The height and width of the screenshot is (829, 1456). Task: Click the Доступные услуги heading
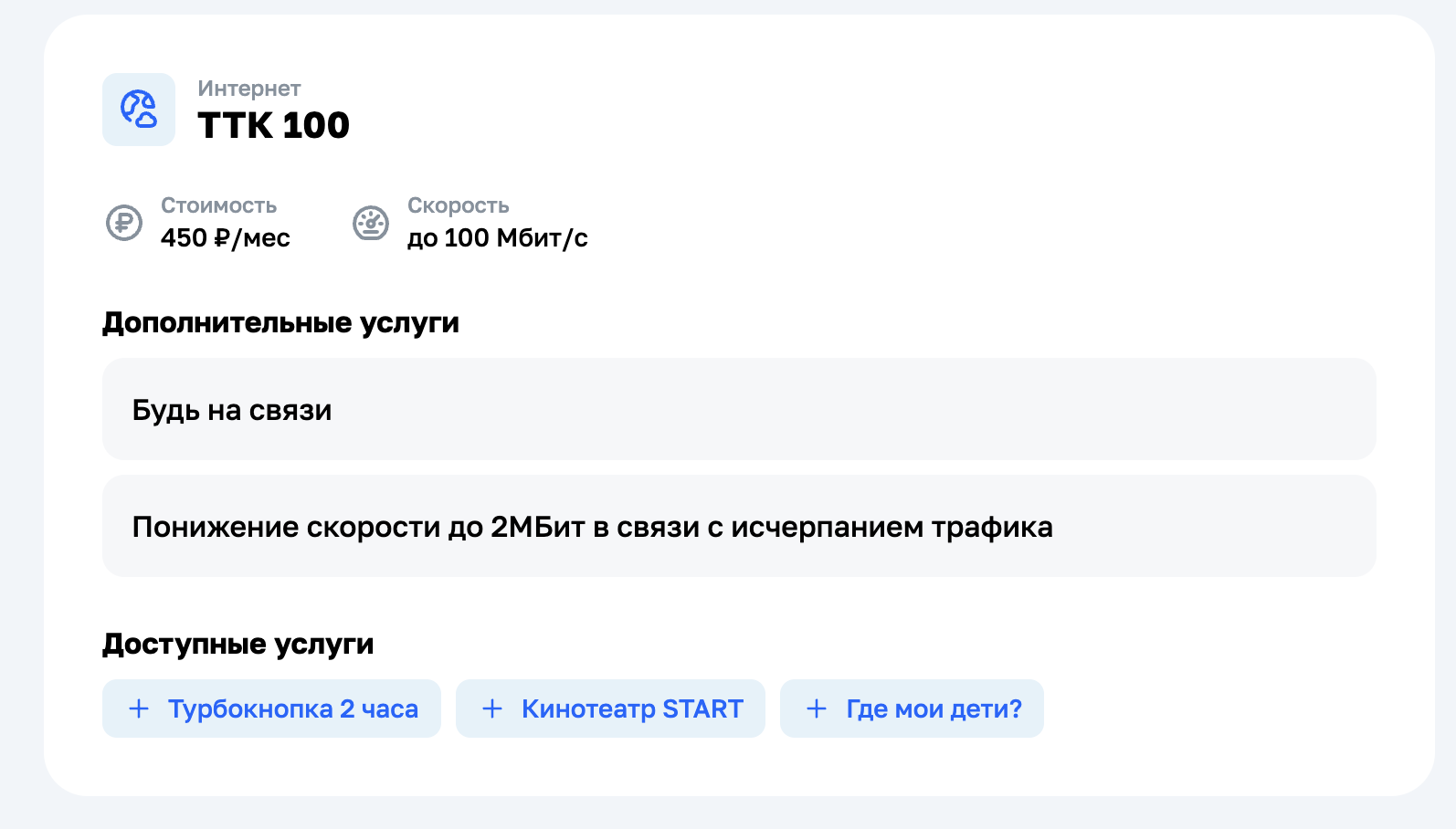point(238,644)
